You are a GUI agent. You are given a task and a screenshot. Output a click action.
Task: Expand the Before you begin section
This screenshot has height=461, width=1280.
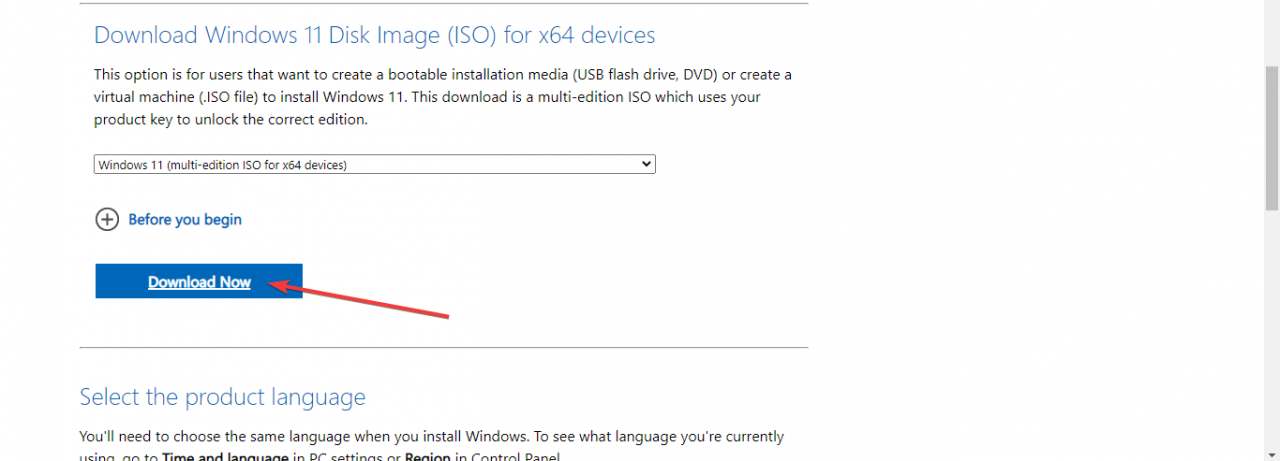point(185,220)
